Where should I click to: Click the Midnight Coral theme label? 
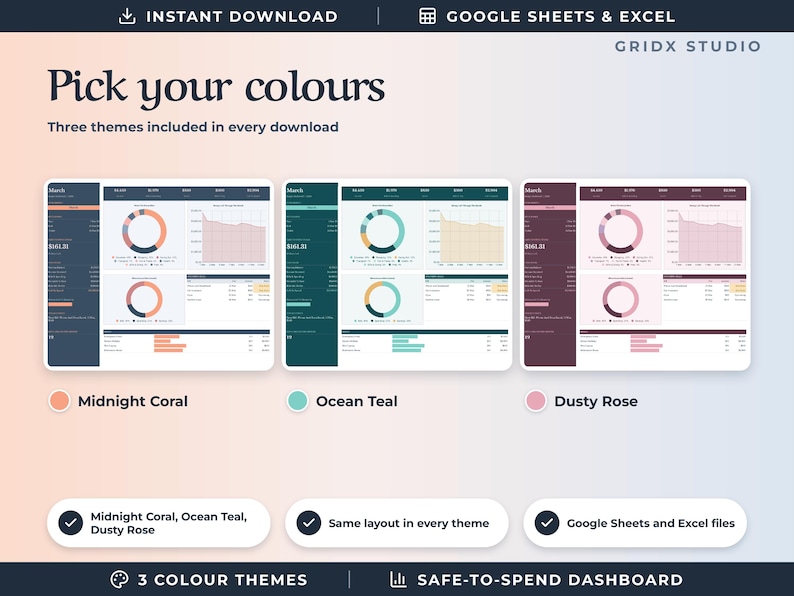click(133, 401)
